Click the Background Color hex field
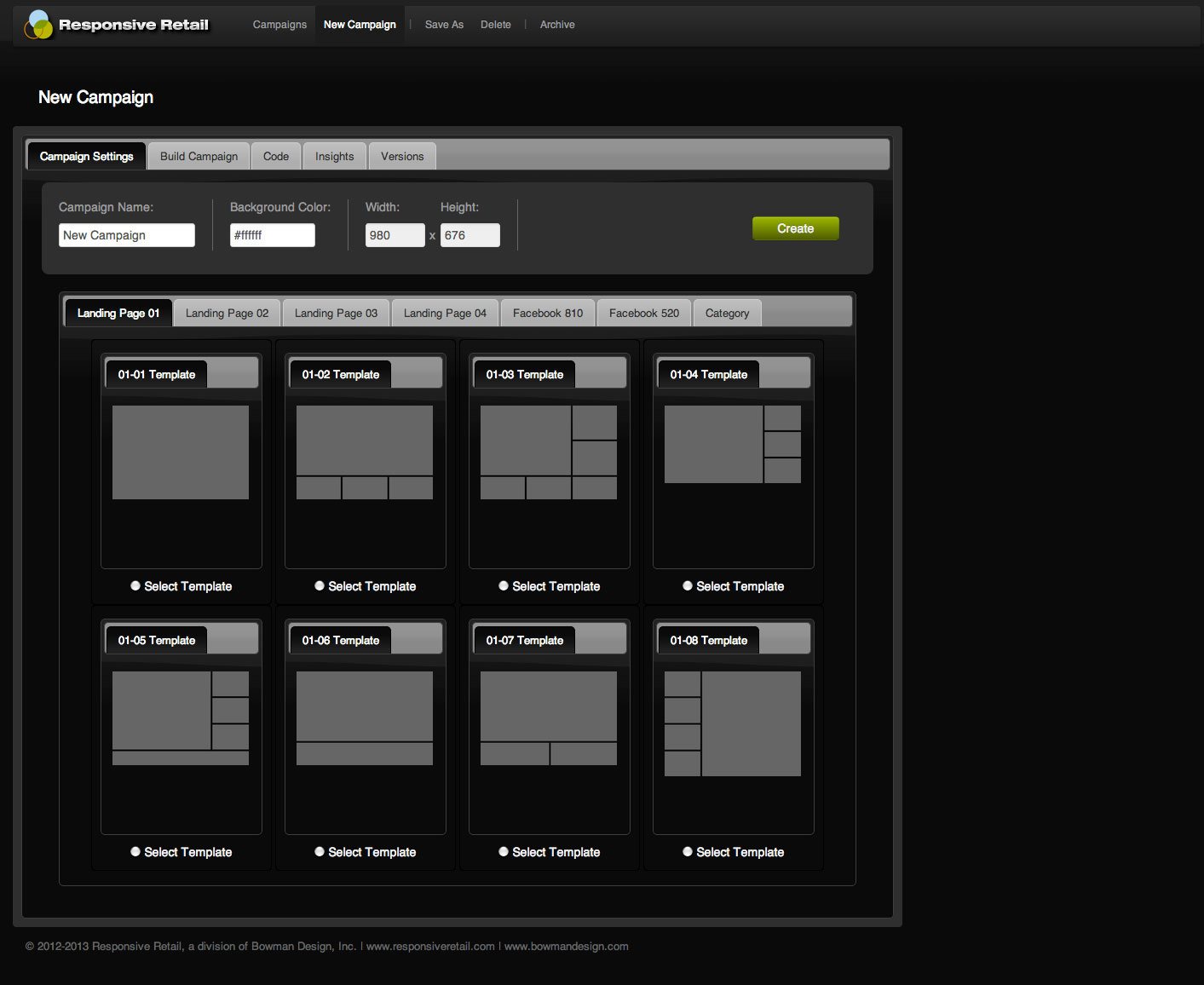This screenshot has width=1204, height=985. point(273,235)
